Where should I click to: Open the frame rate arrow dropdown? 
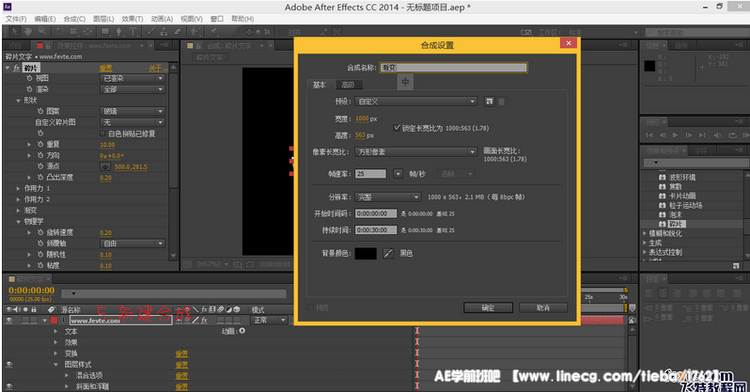pos(398,174)
